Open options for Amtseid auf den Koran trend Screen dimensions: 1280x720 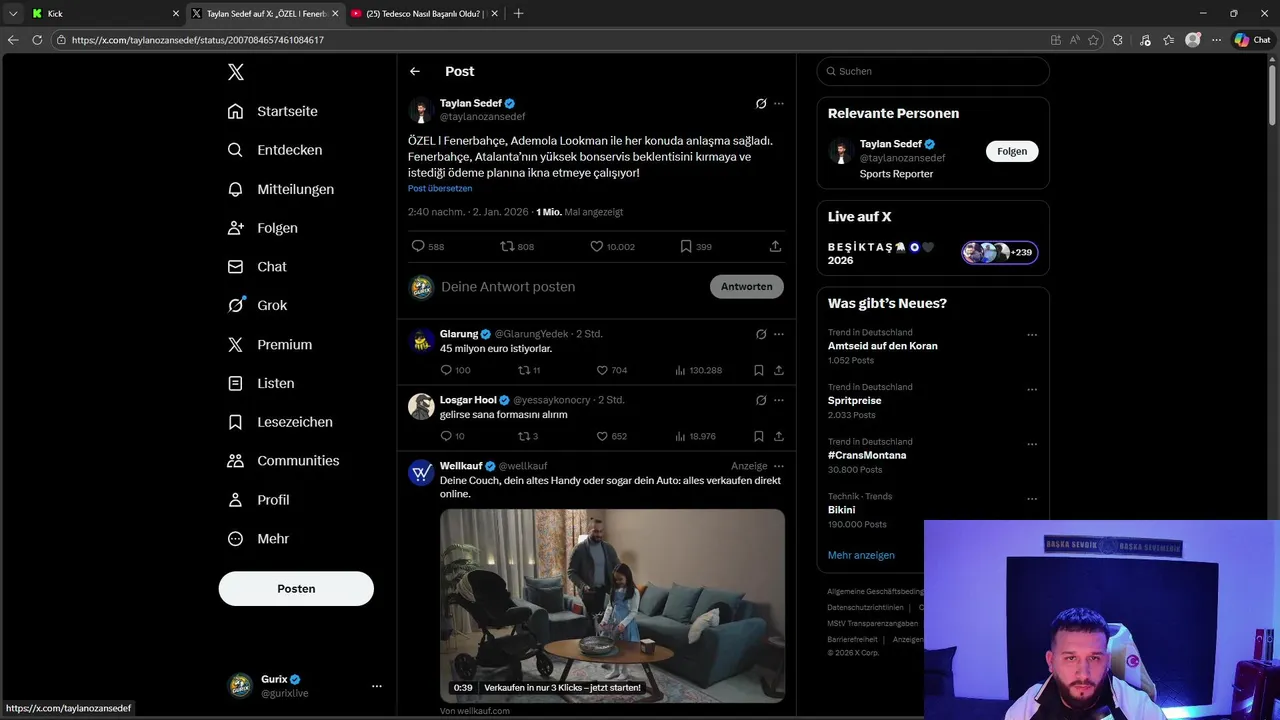[x=1032, y=335]
